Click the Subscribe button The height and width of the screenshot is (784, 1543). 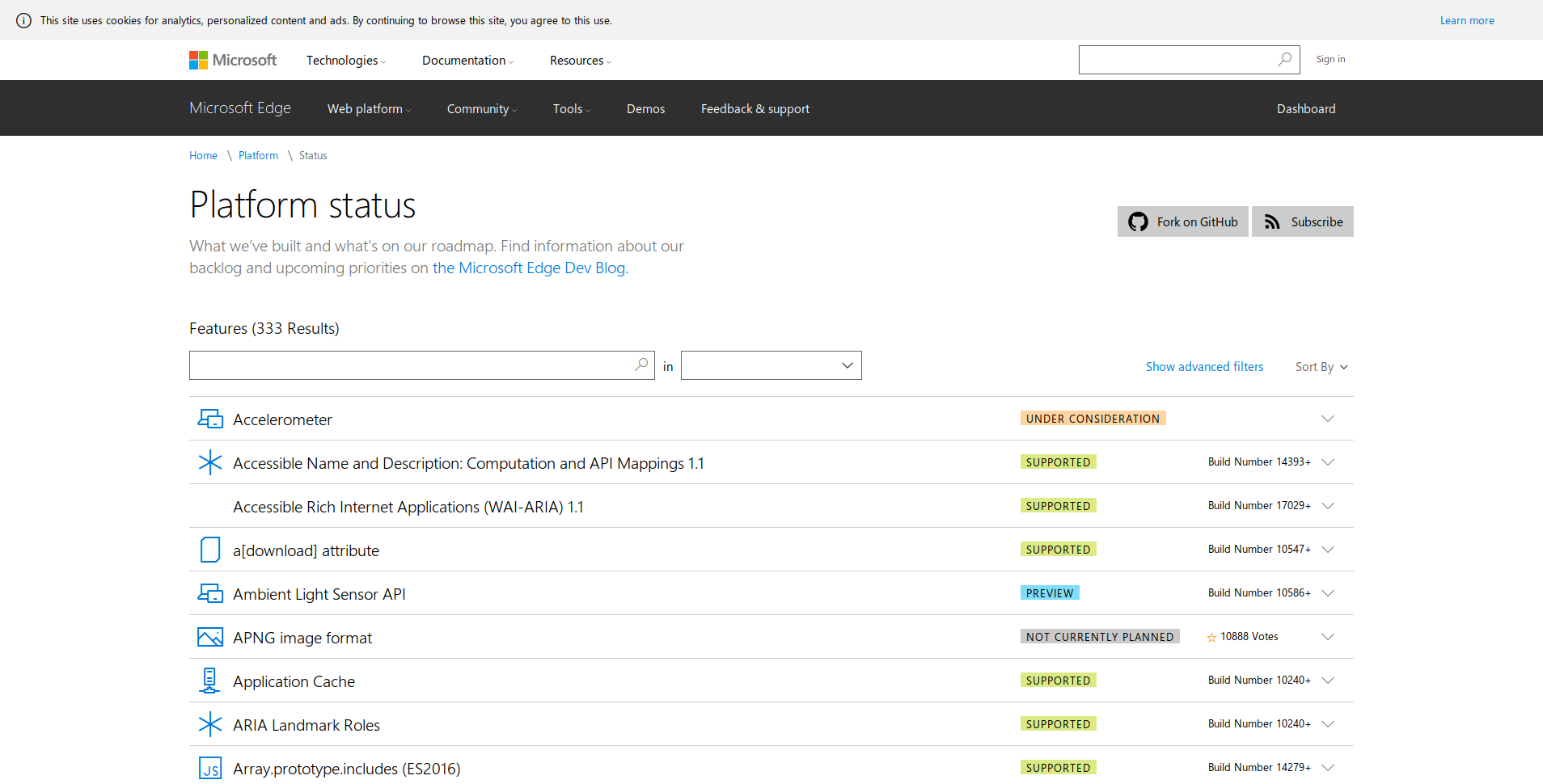(1303, 221)
